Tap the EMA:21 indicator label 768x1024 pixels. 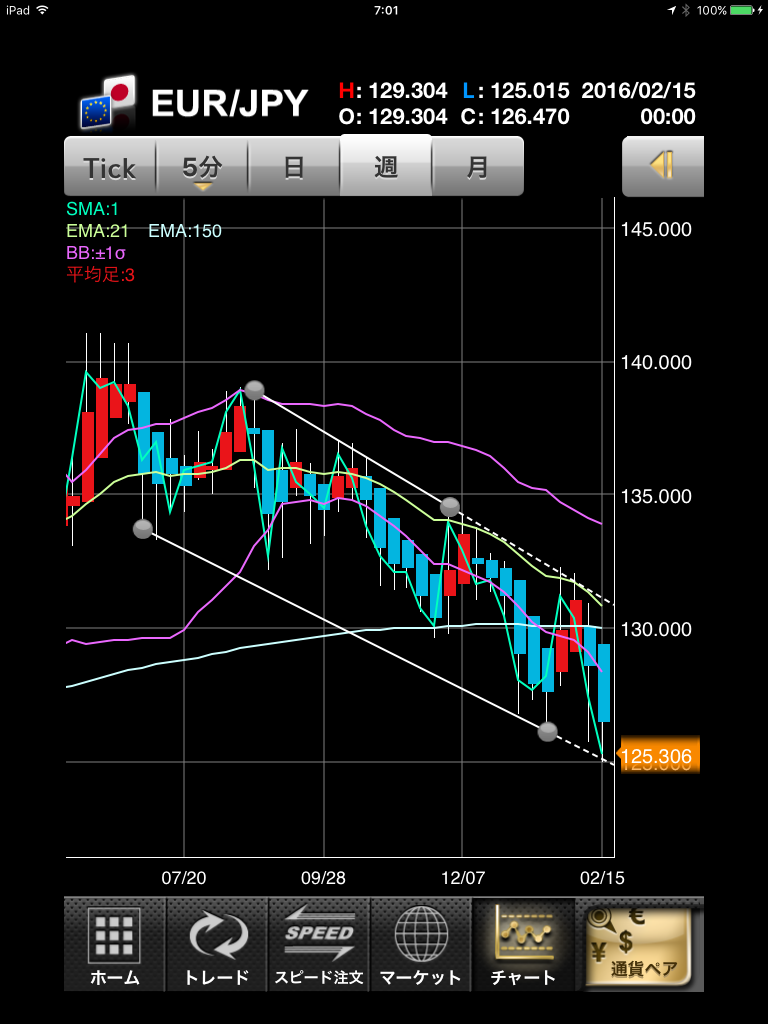(x=97, y=231)
